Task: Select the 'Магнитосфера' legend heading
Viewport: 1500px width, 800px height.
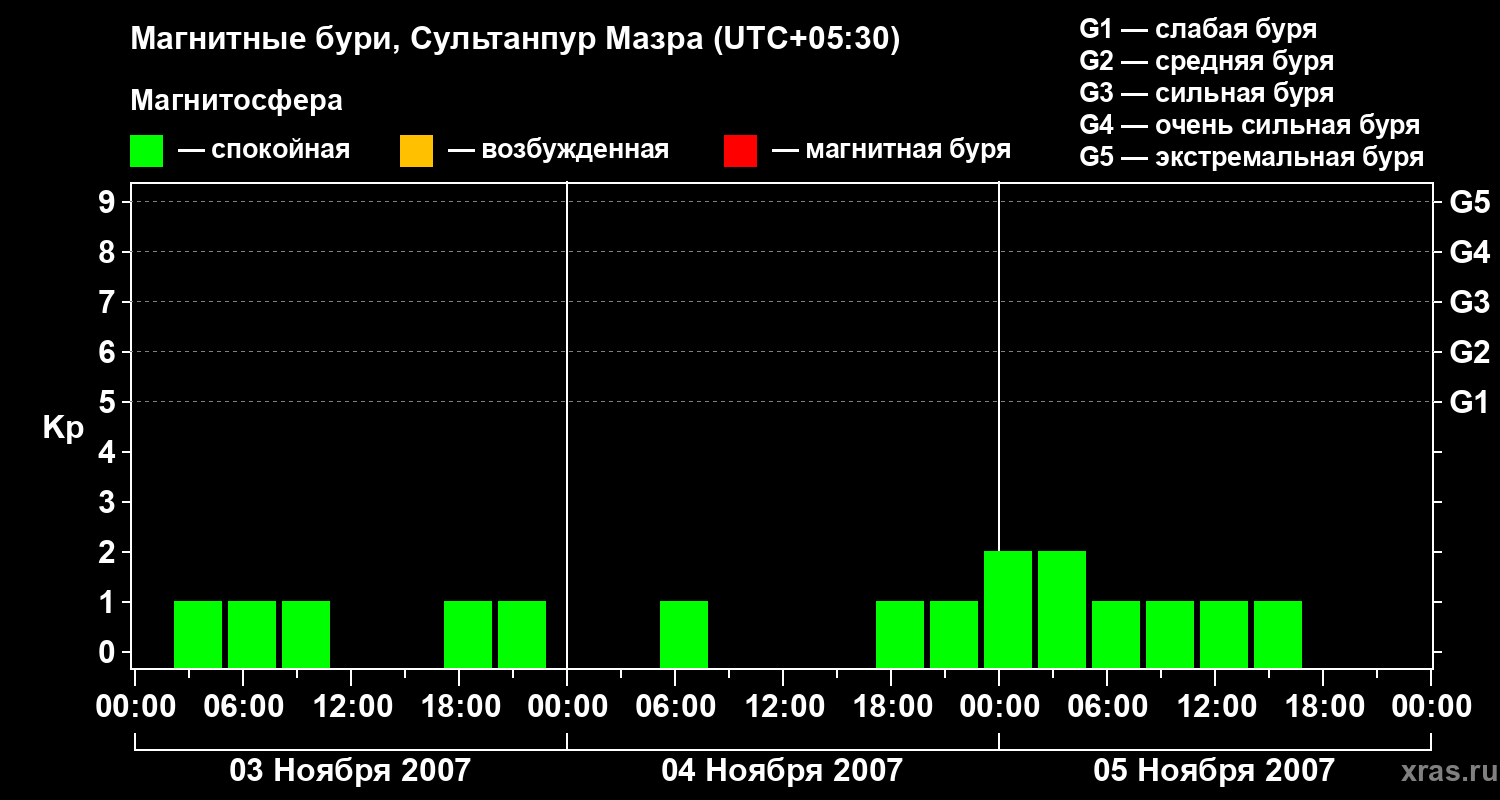Action: click(x=236, y=101)
